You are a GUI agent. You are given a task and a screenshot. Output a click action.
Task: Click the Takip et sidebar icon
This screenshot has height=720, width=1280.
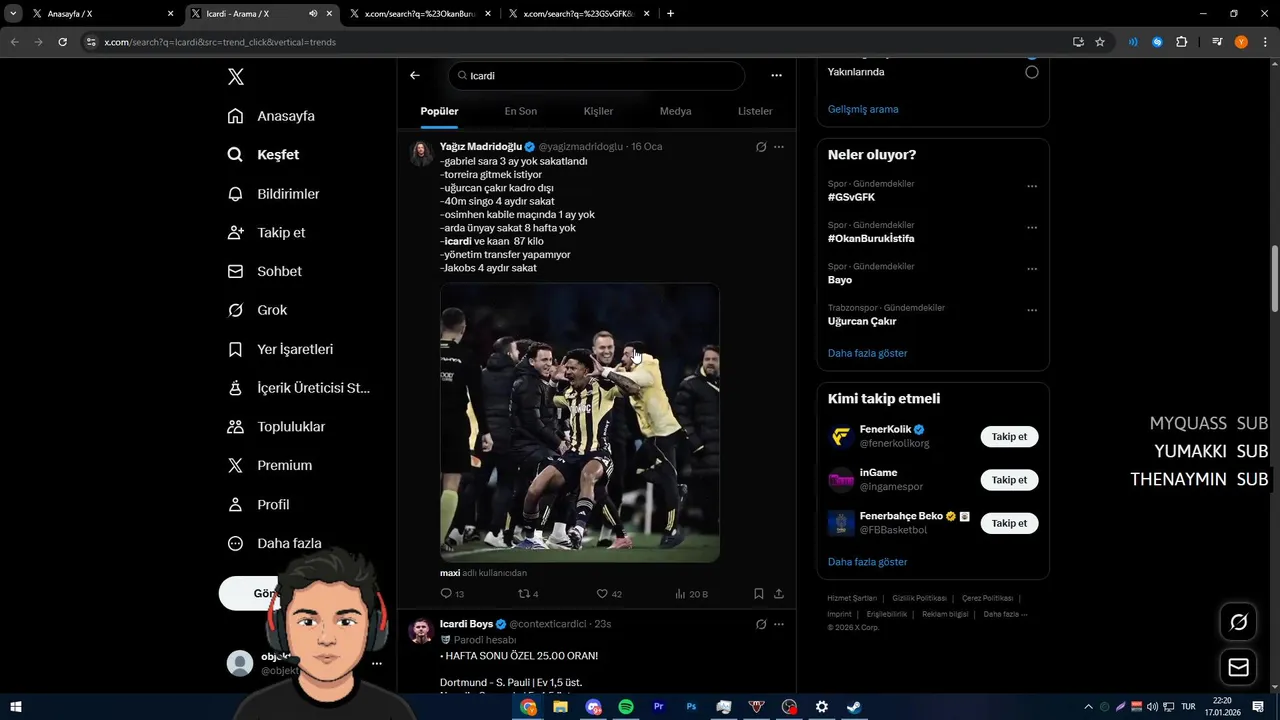pos(235,232)
